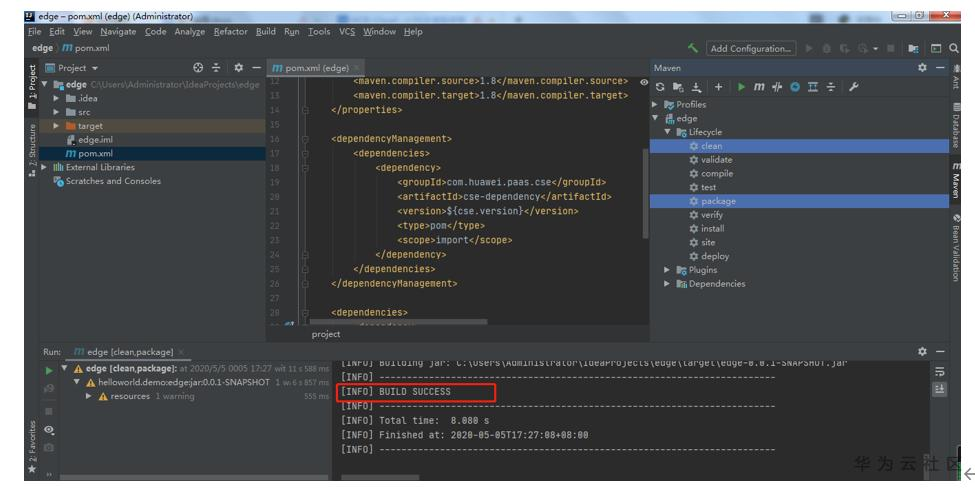Expand the Maven Dependencies node
Image resolution: width=975 pixels, height=489 pixels.
[667, 284]
